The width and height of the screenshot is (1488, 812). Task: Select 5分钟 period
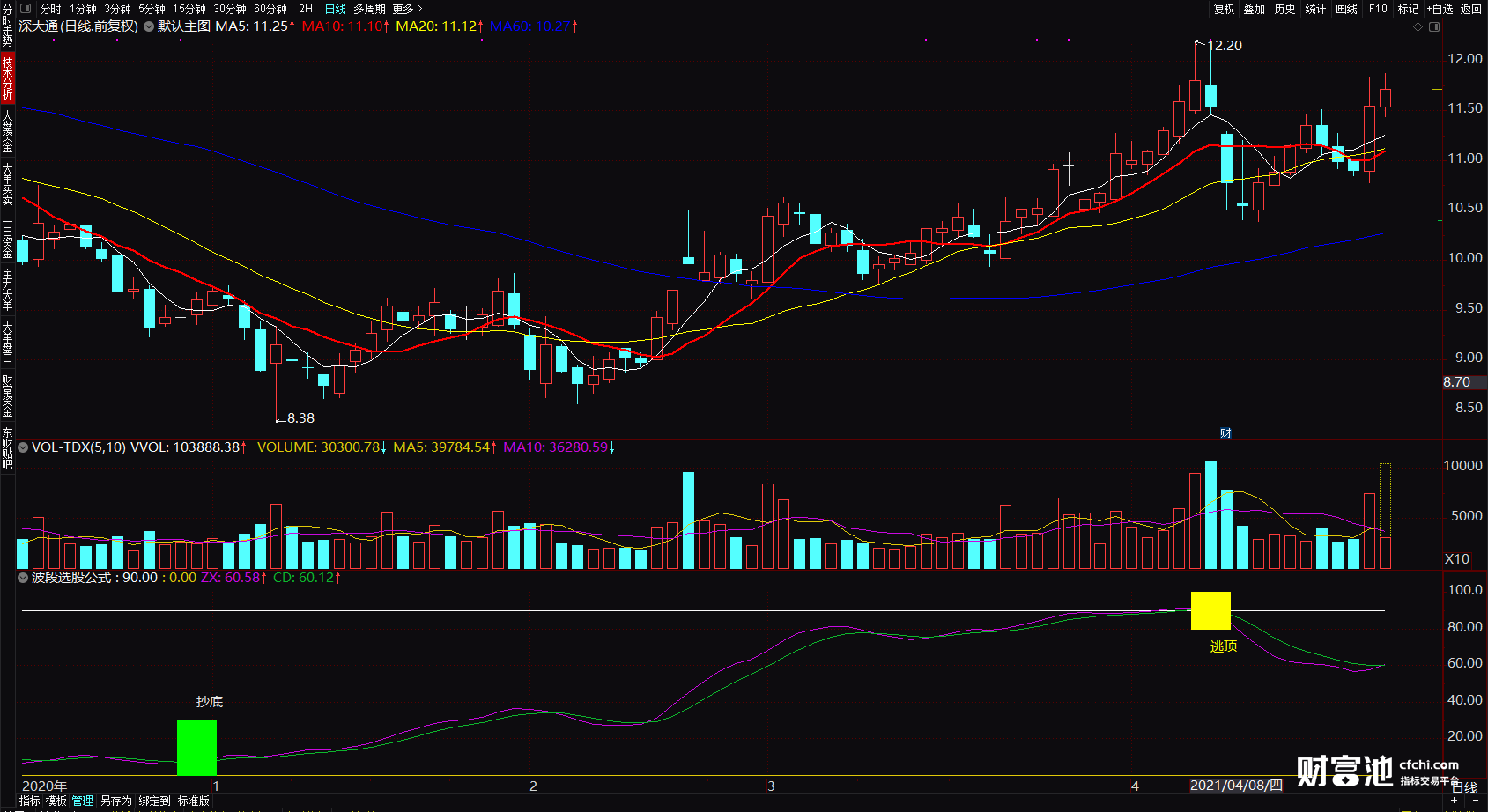pos(152,9)
